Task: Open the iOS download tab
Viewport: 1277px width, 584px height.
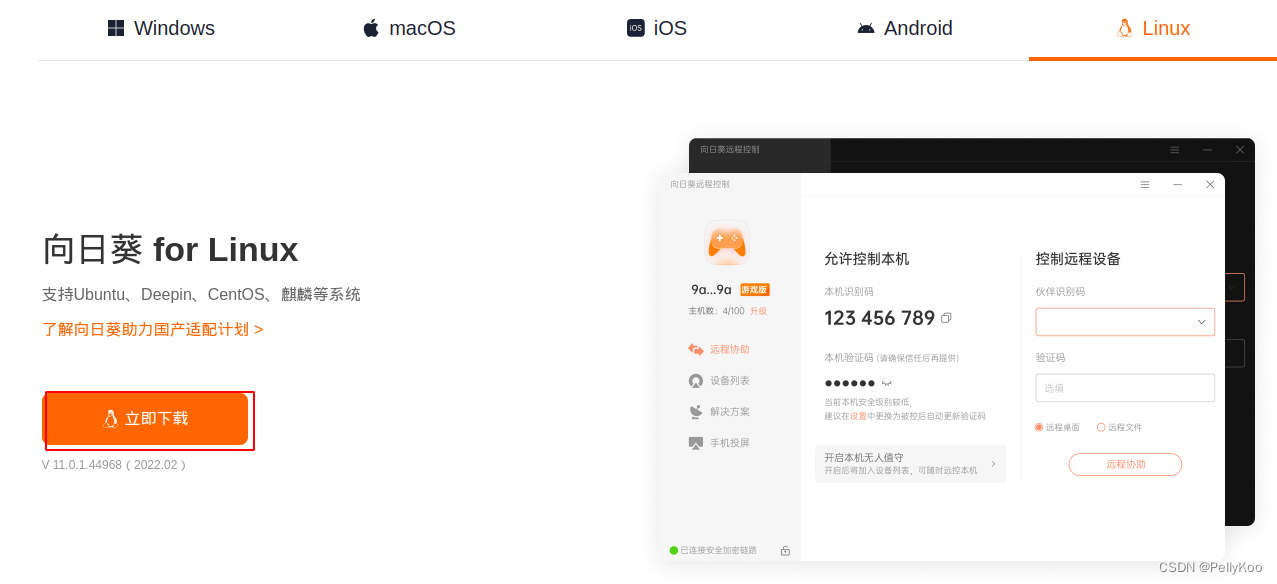Action: (657, 28)
